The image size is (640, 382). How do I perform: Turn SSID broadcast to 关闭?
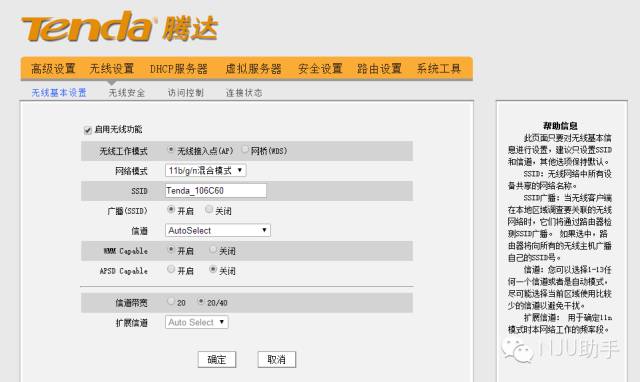click(x=209, y=209)
